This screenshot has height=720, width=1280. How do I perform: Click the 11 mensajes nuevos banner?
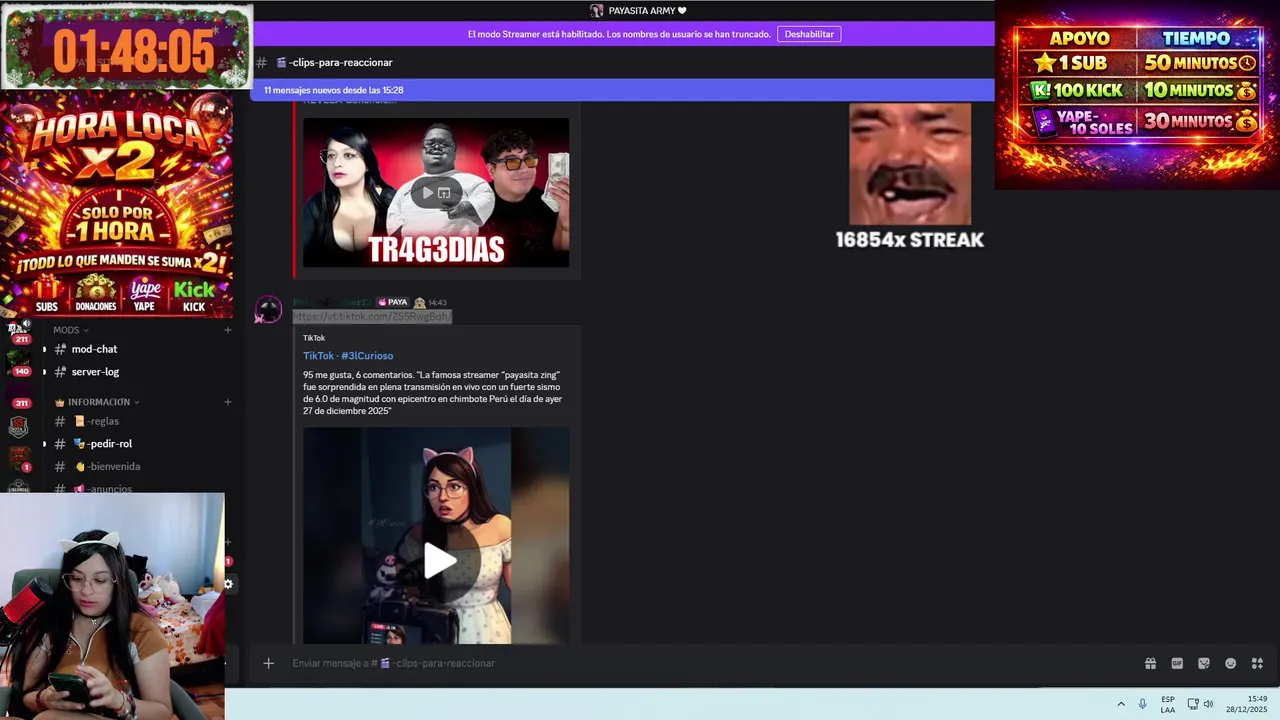622,90
